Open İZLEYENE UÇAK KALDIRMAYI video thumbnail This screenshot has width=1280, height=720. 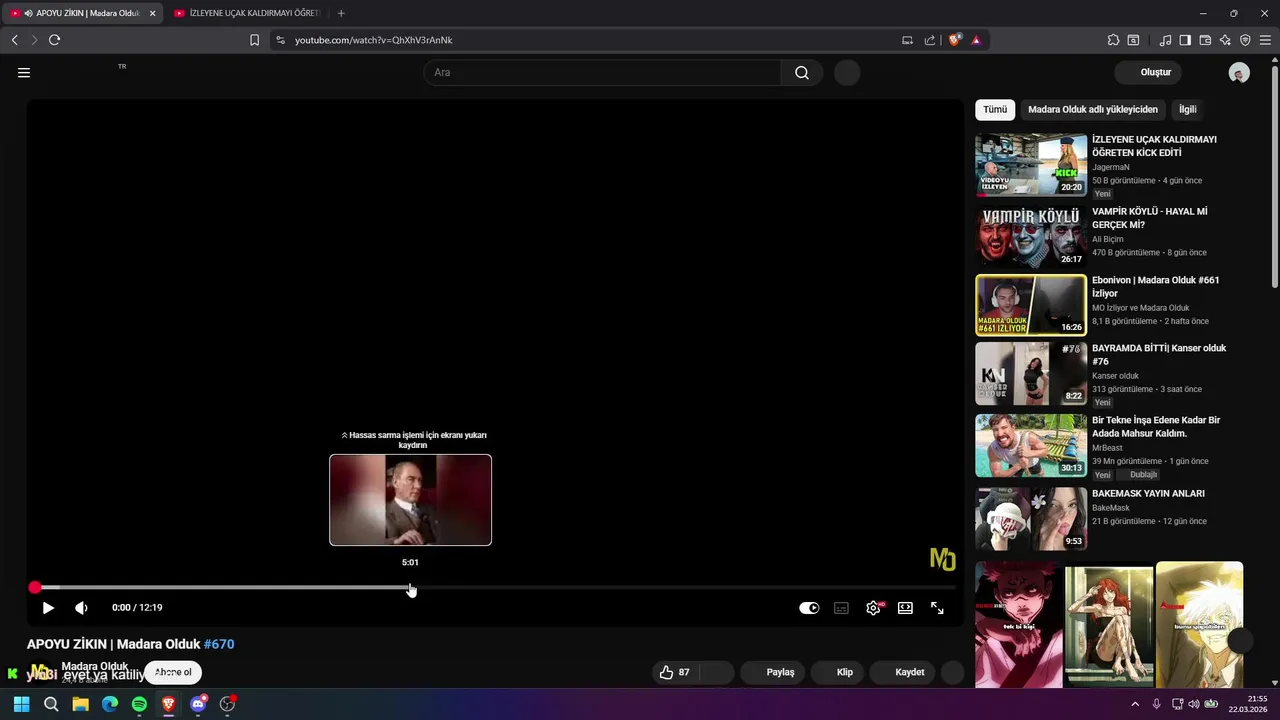[x=1031, y=165]
